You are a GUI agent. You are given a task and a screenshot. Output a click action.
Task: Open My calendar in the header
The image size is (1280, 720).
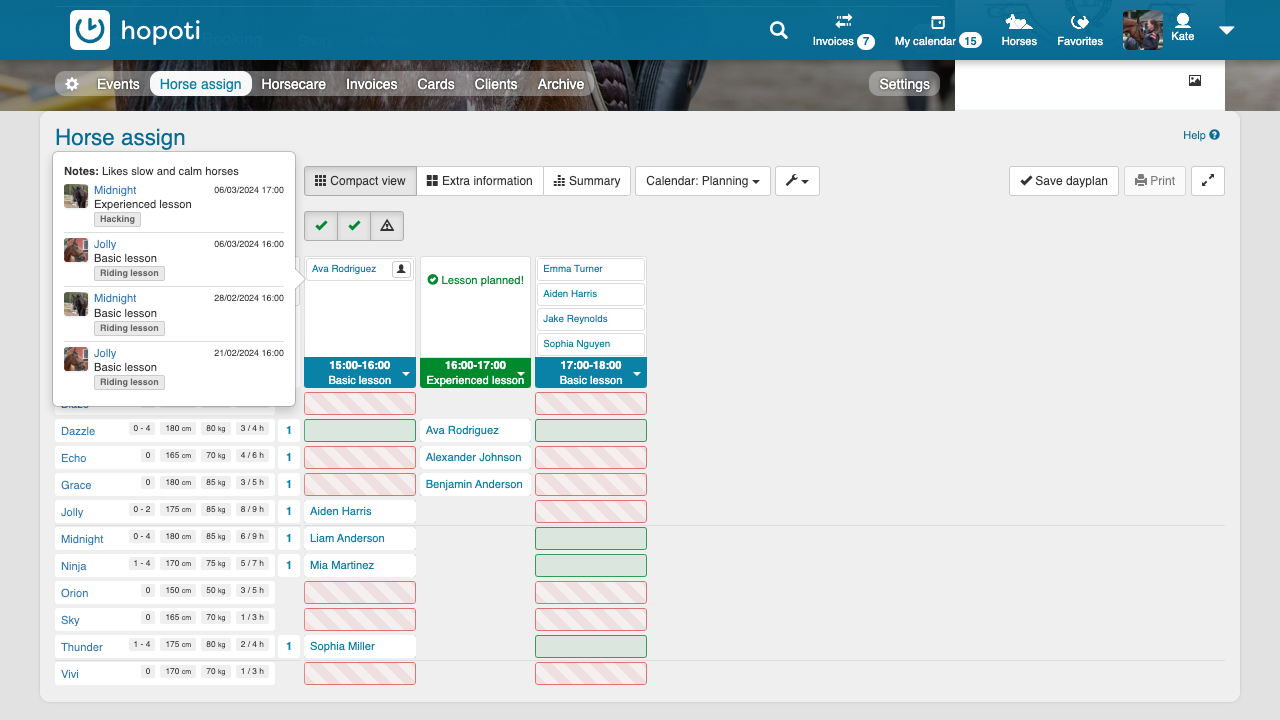[937, 31]
